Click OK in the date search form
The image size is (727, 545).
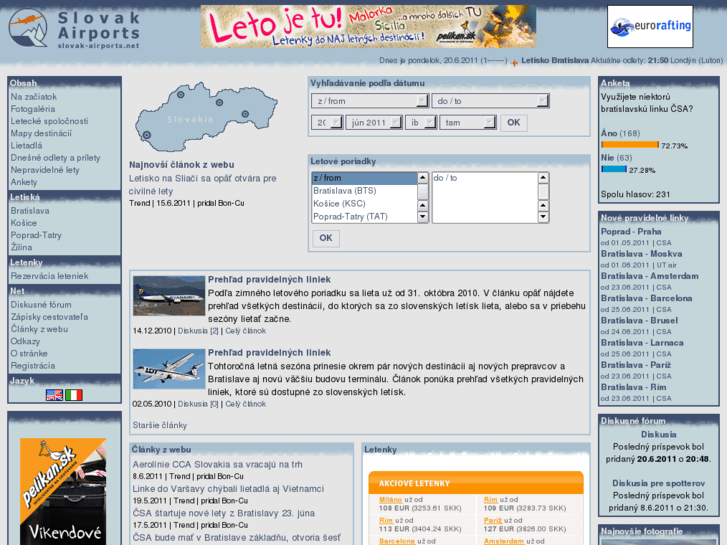click(x=513, y=122)
